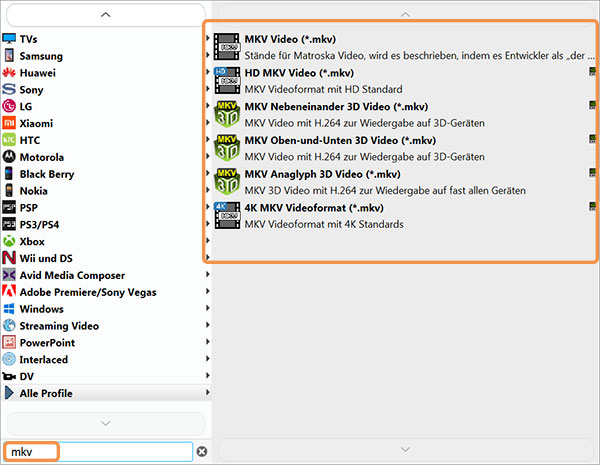Viewport: 600px width, 465px height.
Task: Click the Black Berry device icon
Action: 9,173
